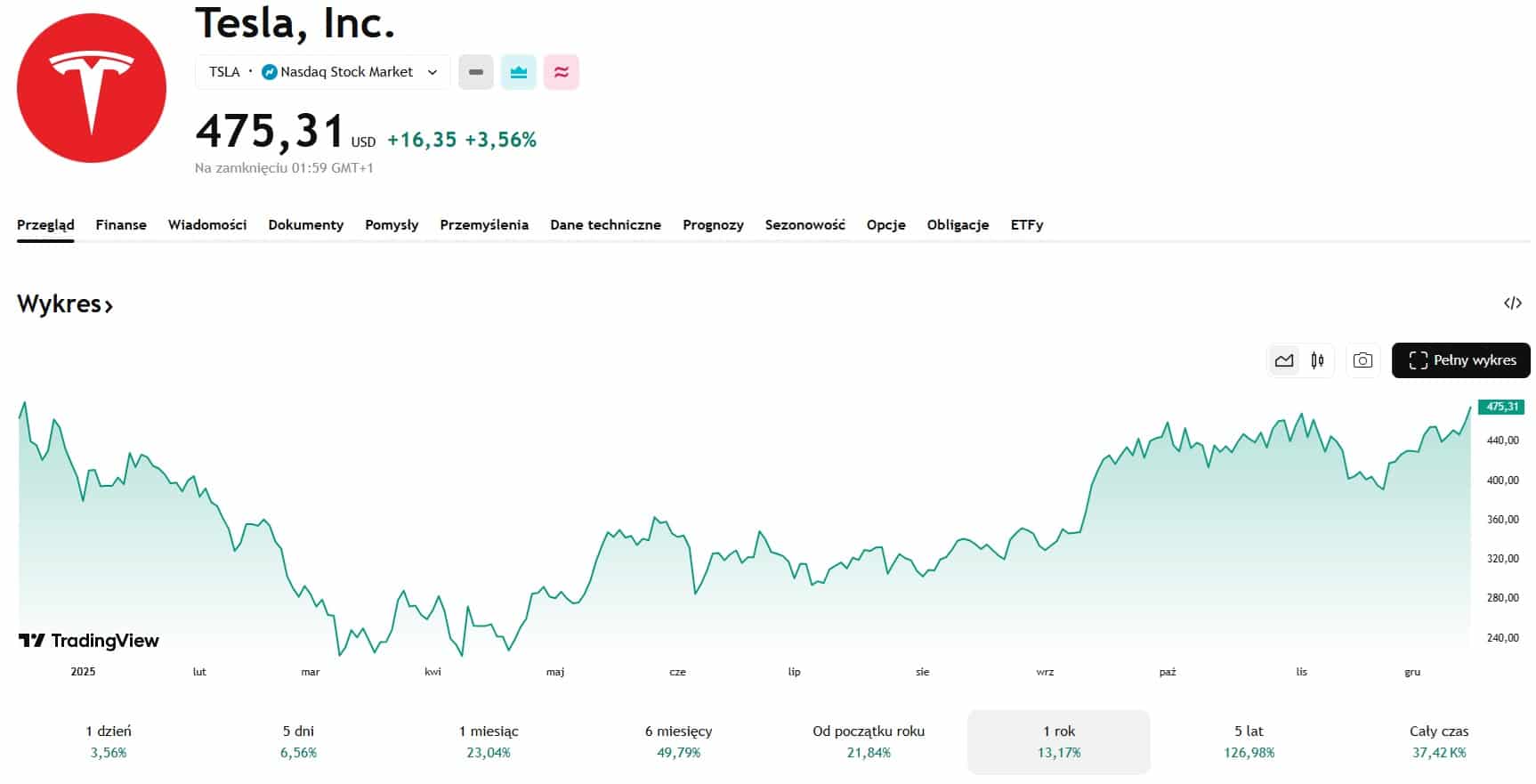Open the Prognozy tab
Screen dimensions: 1536x784
713,225
